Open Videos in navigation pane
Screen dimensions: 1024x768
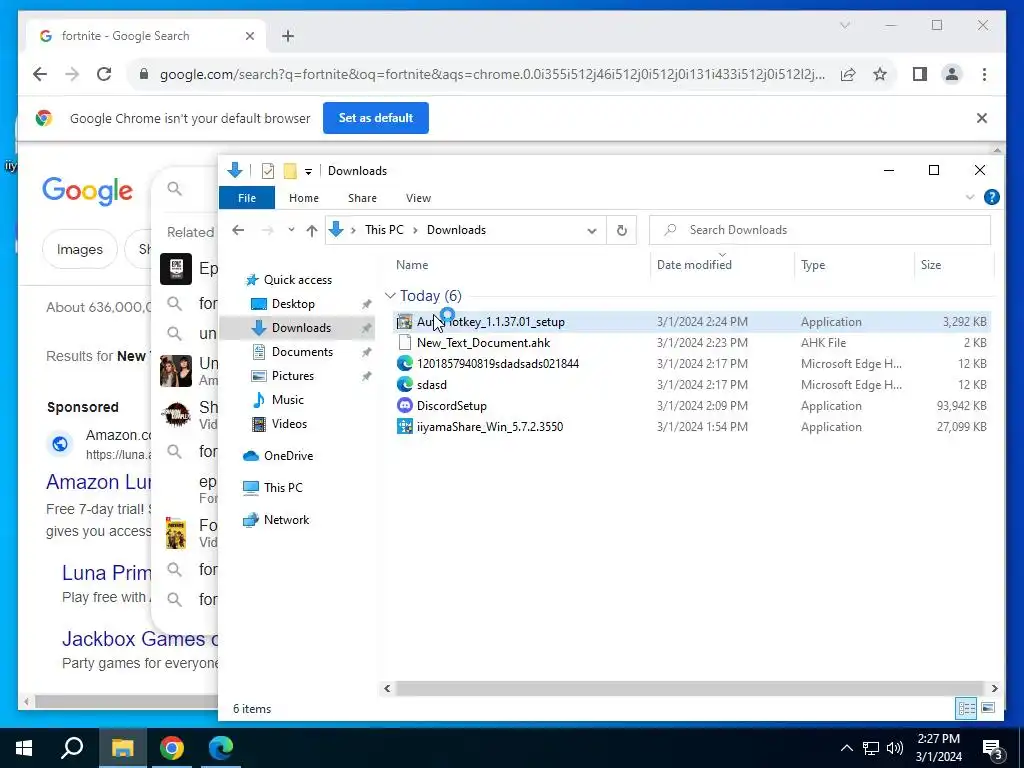pos(289,424)
